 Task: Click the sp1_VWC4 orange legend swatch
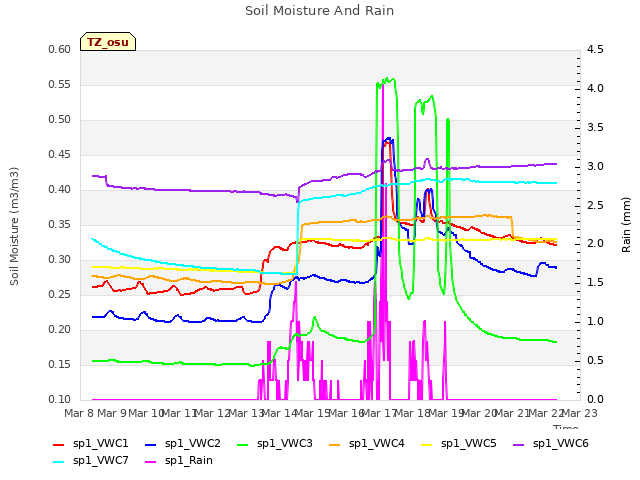click(x=335, y=445)
